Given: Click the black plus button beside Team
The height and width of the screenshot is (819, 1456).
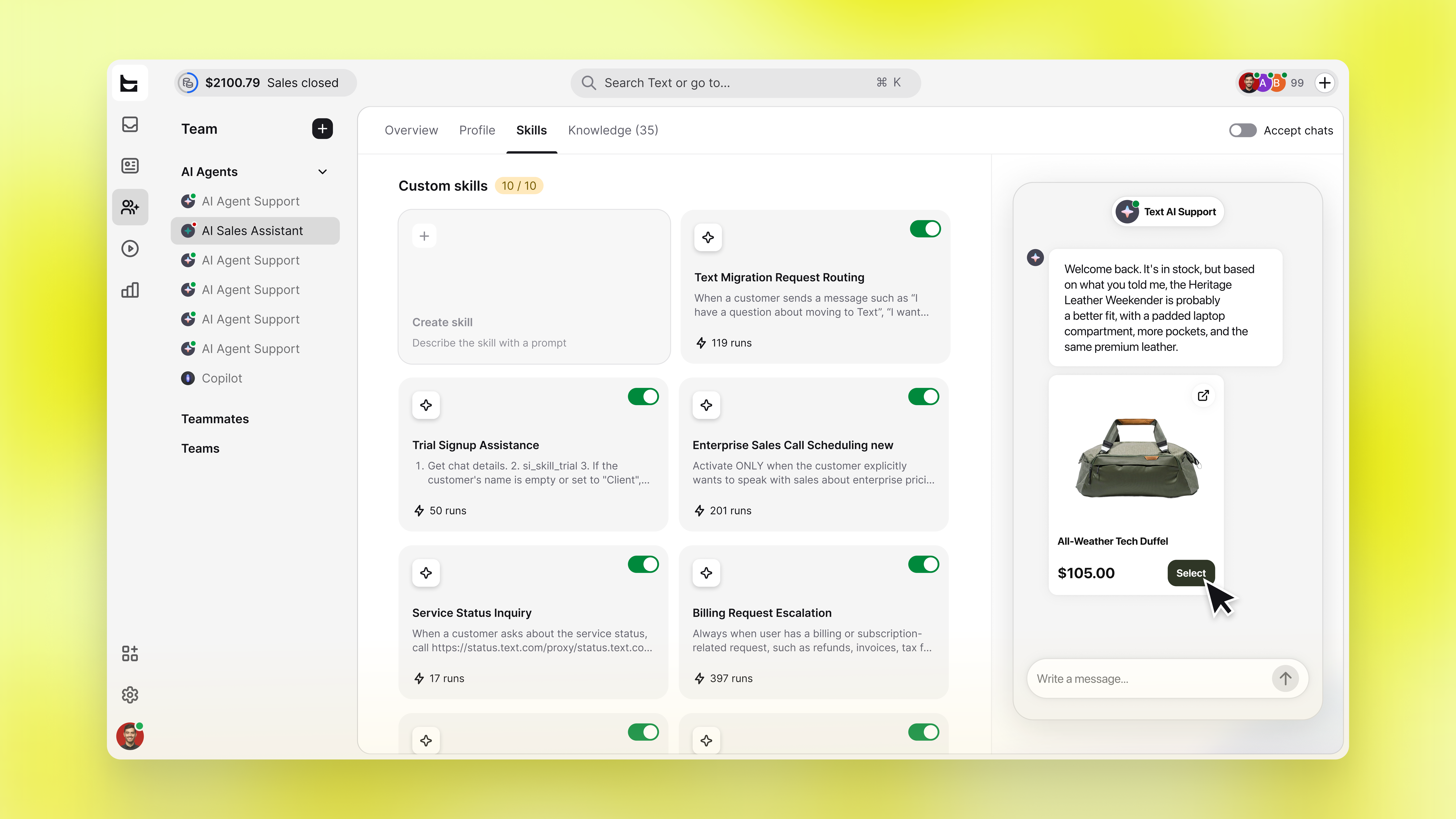Looking at the screenshot, I should click(322, 129).
